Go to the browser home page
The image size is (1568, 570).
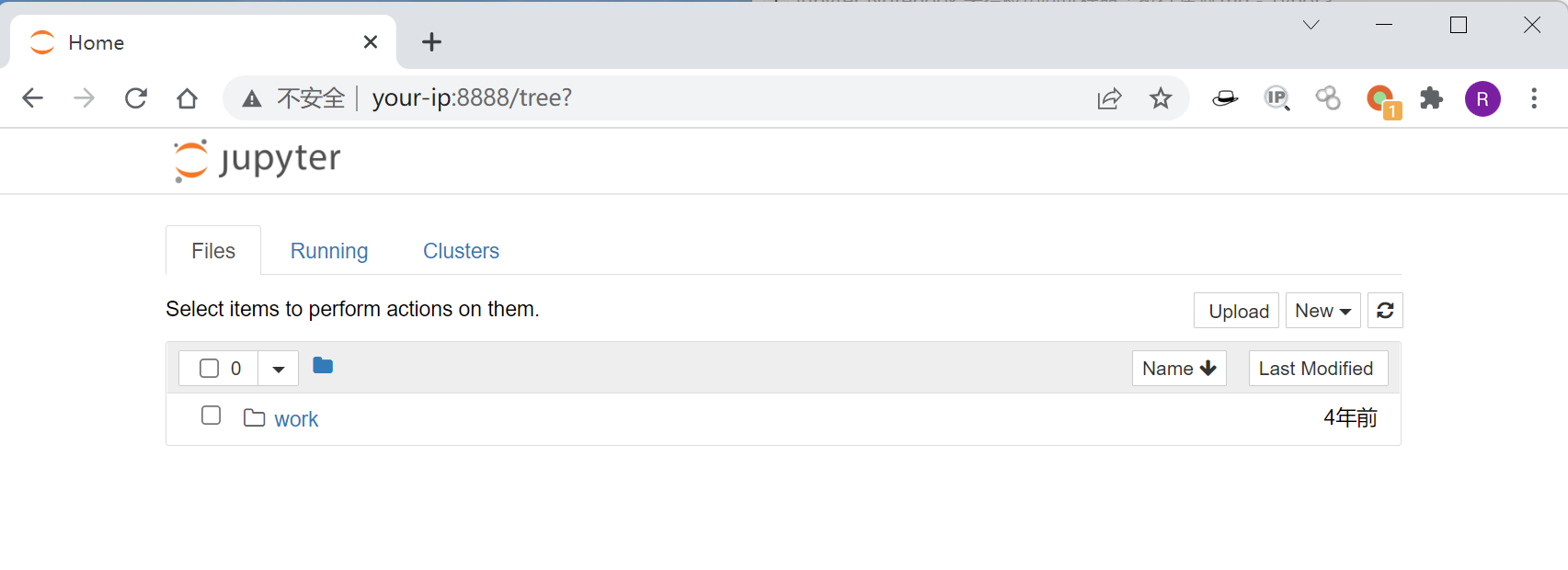click(x=188, y=98)
